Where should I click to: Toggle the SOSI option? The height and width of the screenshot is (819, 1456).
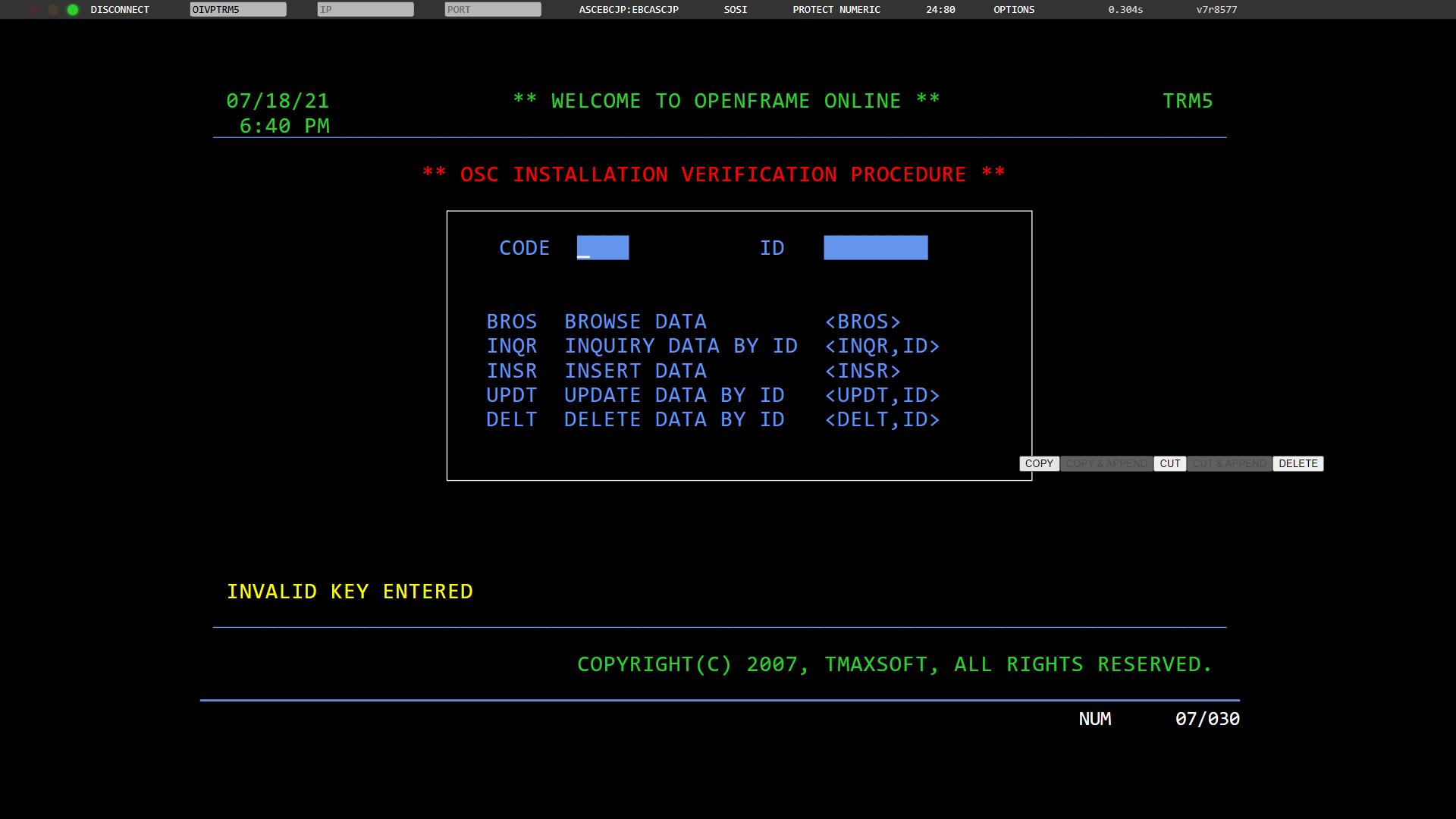pyautogui.click(x=735, y=10)
